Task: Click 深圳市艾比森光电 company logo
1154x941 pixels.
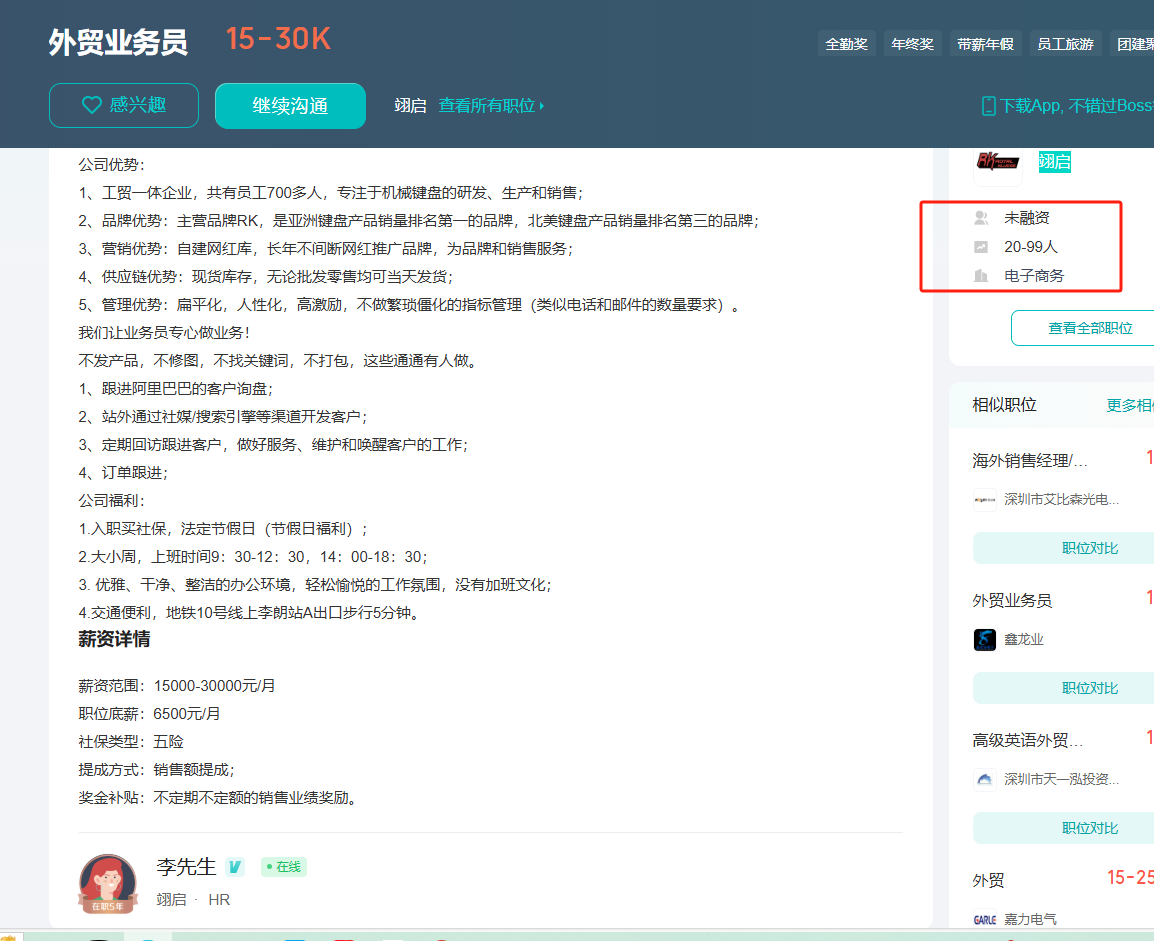Action: point(985,499)
